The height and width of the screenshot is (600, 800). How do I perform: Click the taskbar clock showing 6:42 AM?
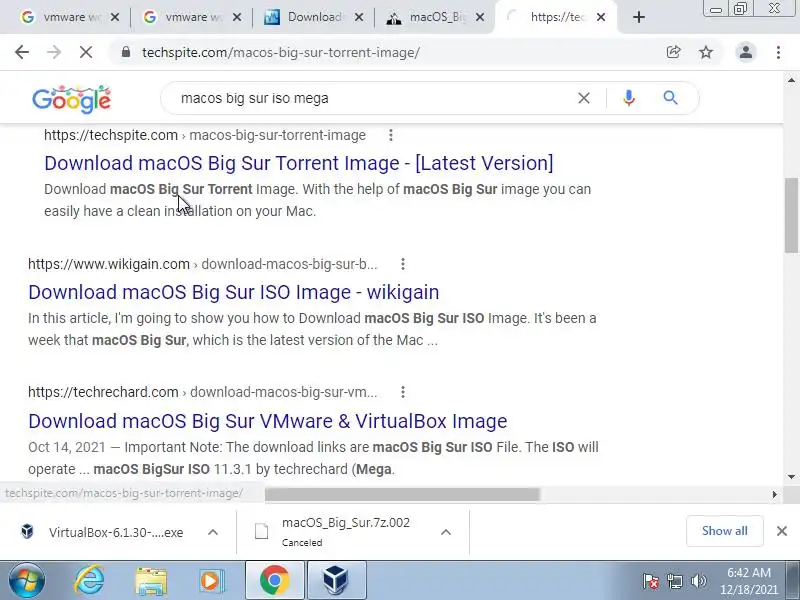click(749, 581)
